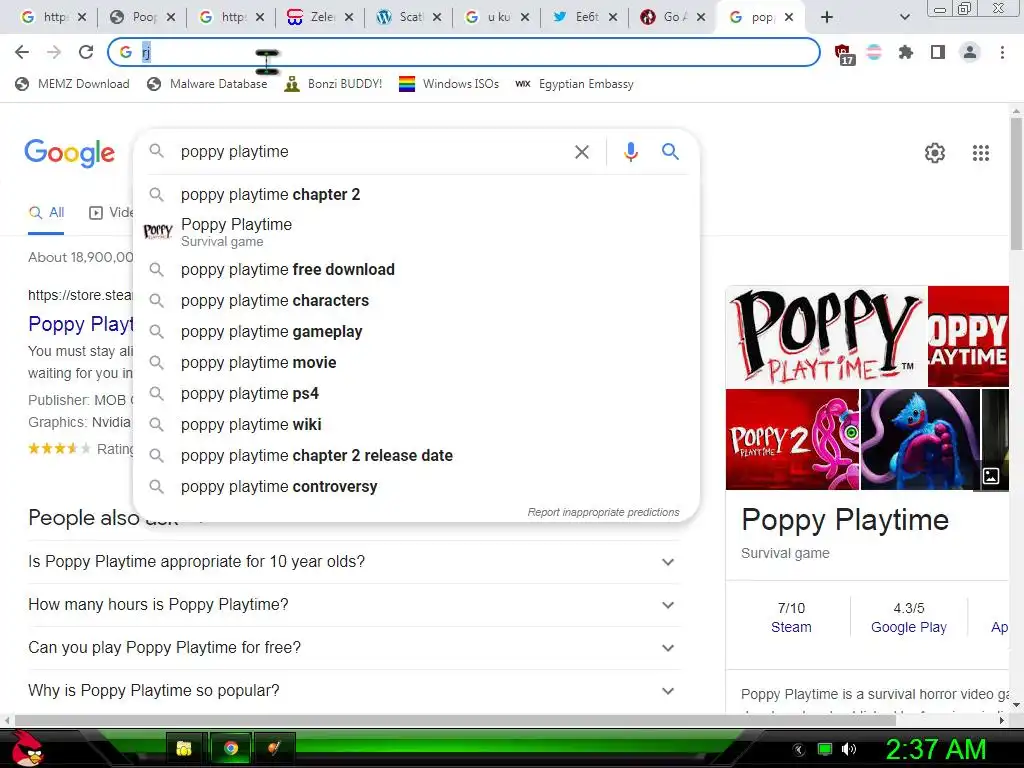Open Bonzi BUDDY! bookmark
Viewport: 1024px width, 768px height.
click(333, 84)
